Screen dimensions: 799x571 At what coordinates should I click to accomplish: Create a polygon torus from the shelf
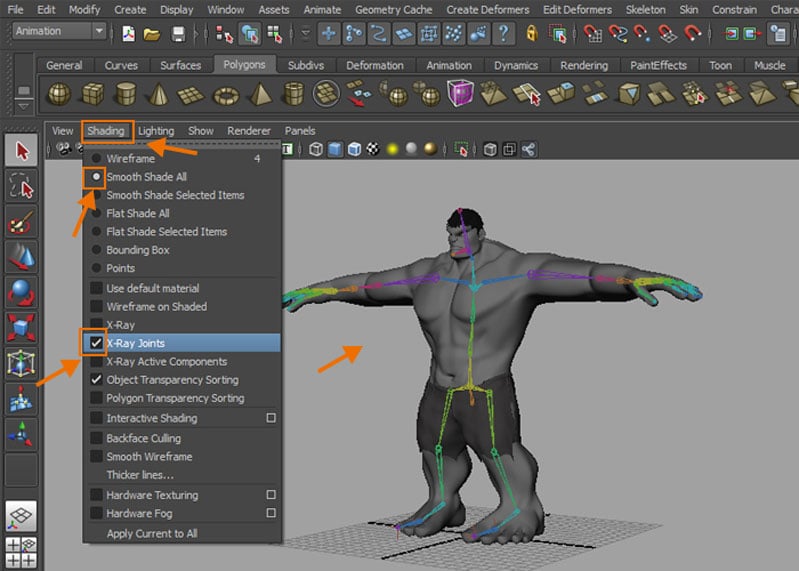(228, 95)
